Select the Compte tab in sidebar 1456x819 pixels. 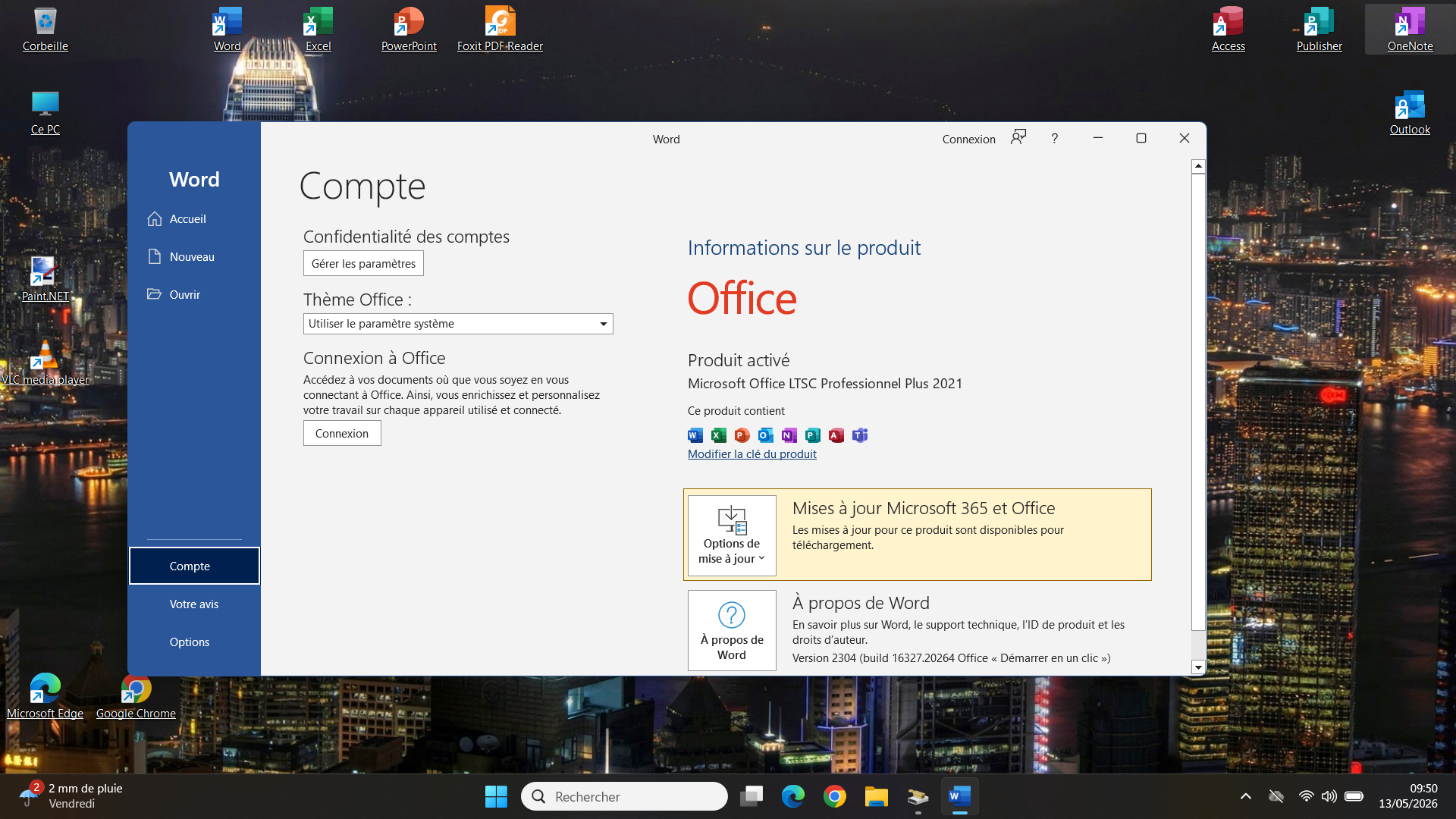pos(194,566)
